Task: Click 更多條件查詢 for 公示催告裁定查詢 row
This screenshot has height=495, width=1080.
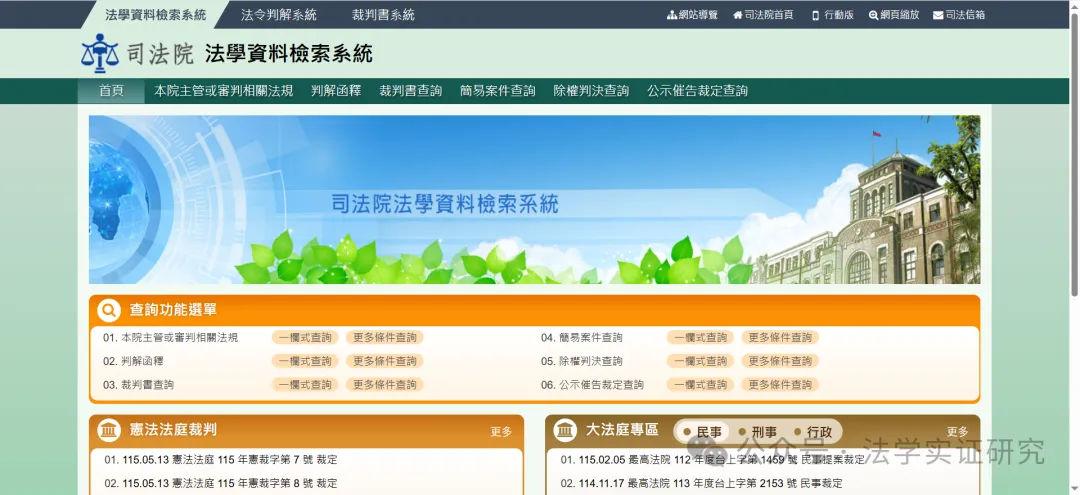Action: (x=780, y=385)
